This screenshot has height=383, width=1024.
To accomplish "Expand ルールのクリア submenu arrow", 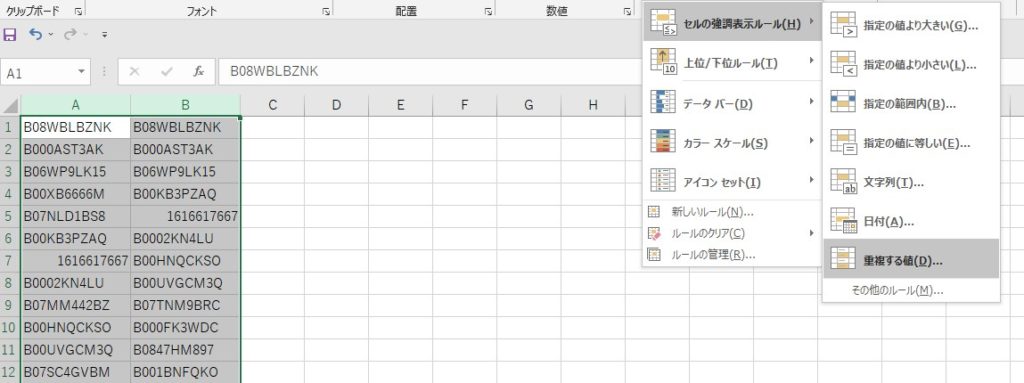I will [811, 233].
